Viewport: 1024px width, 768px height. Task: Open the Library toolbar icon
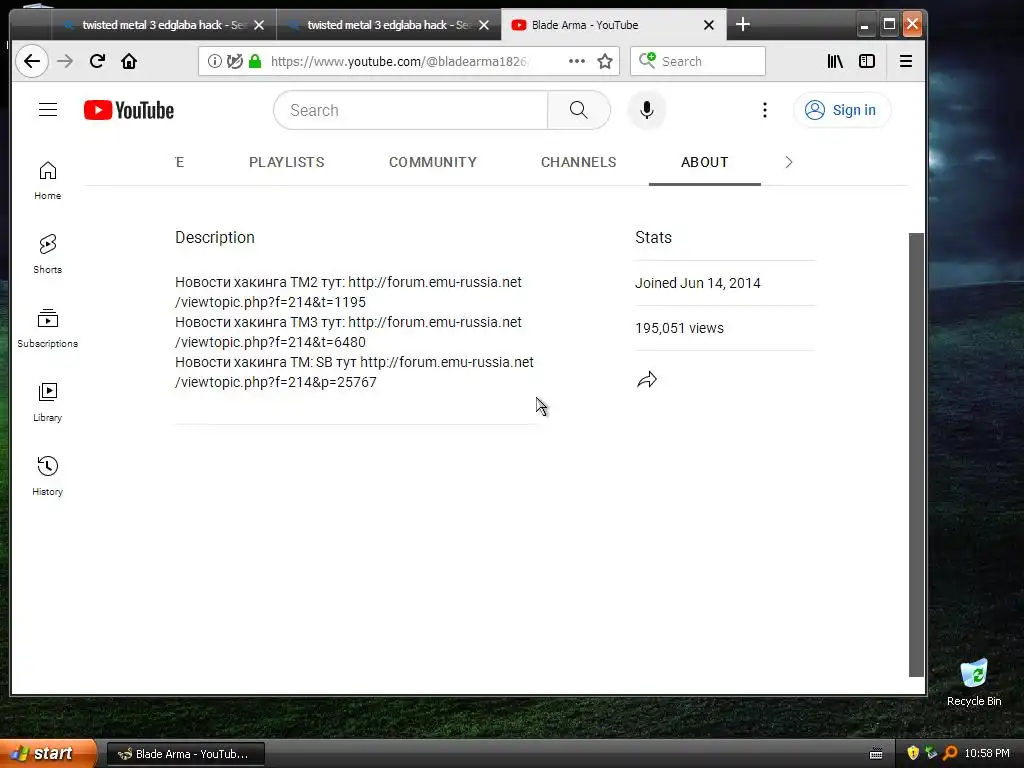pos(835,61)
